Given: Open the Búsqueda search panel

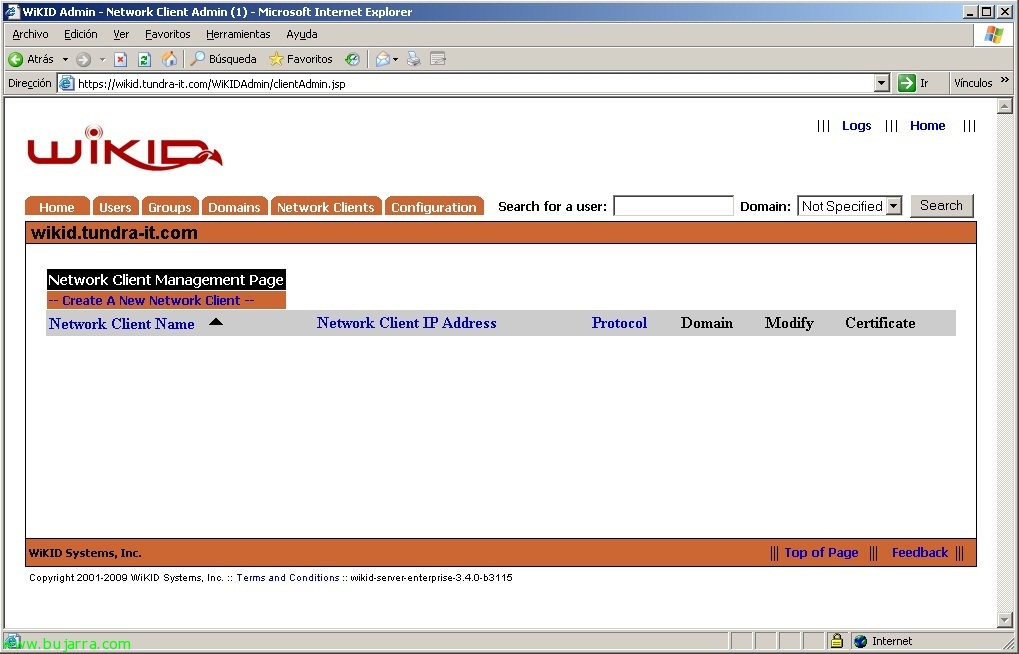Looking at the screenshot, I should [x=223, y=59].
